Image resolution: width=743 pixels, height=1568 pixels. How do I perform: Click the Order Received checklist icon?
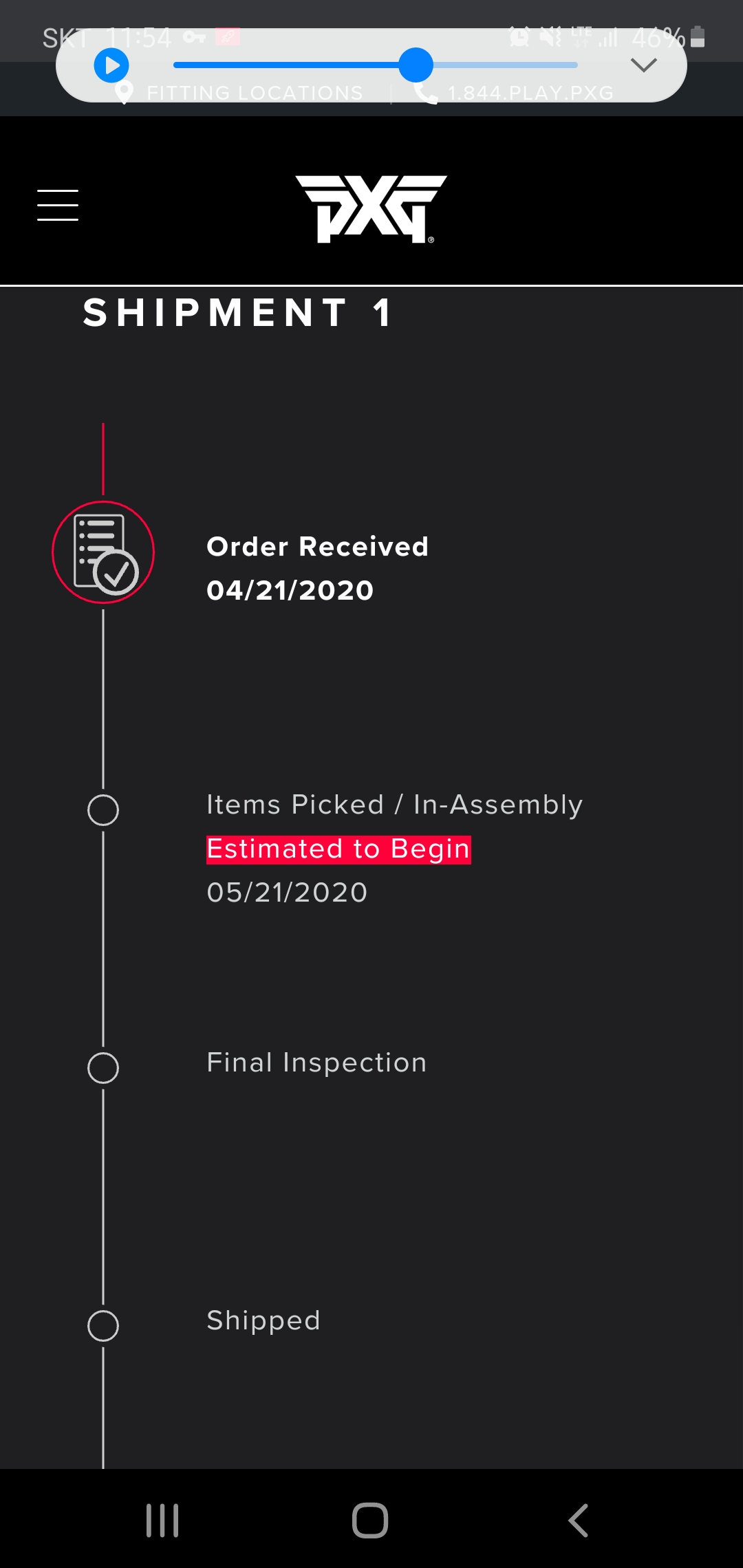(x=103, y=552)
